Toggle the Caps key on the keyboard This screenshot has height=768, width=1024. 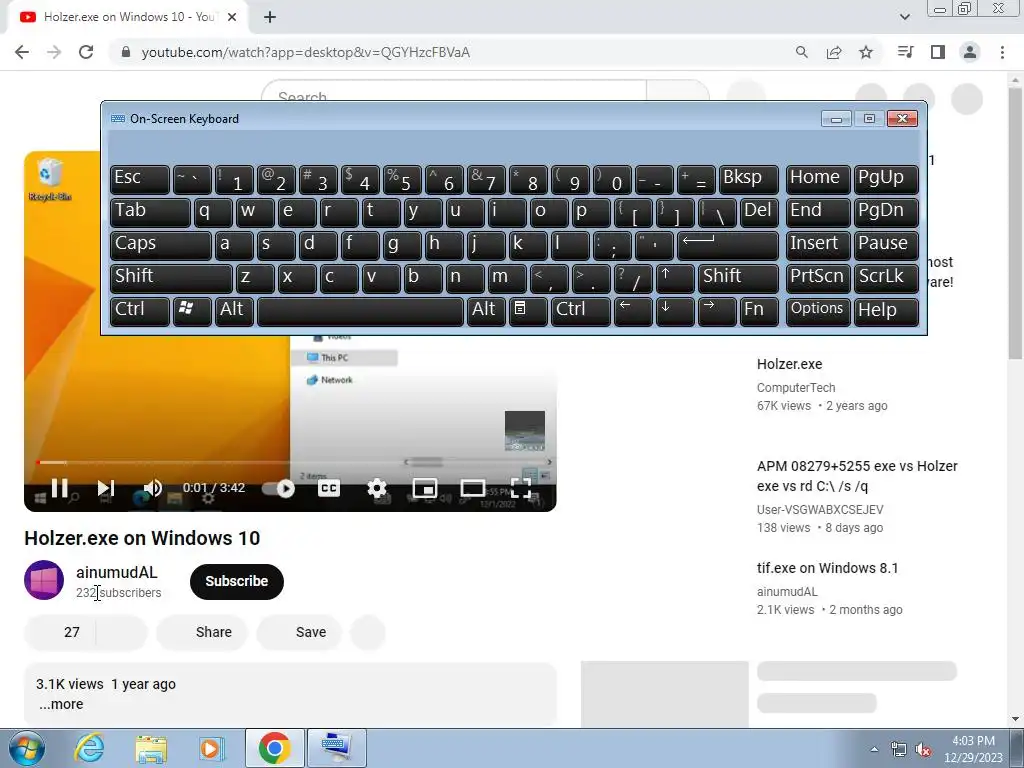coord(161,246)
